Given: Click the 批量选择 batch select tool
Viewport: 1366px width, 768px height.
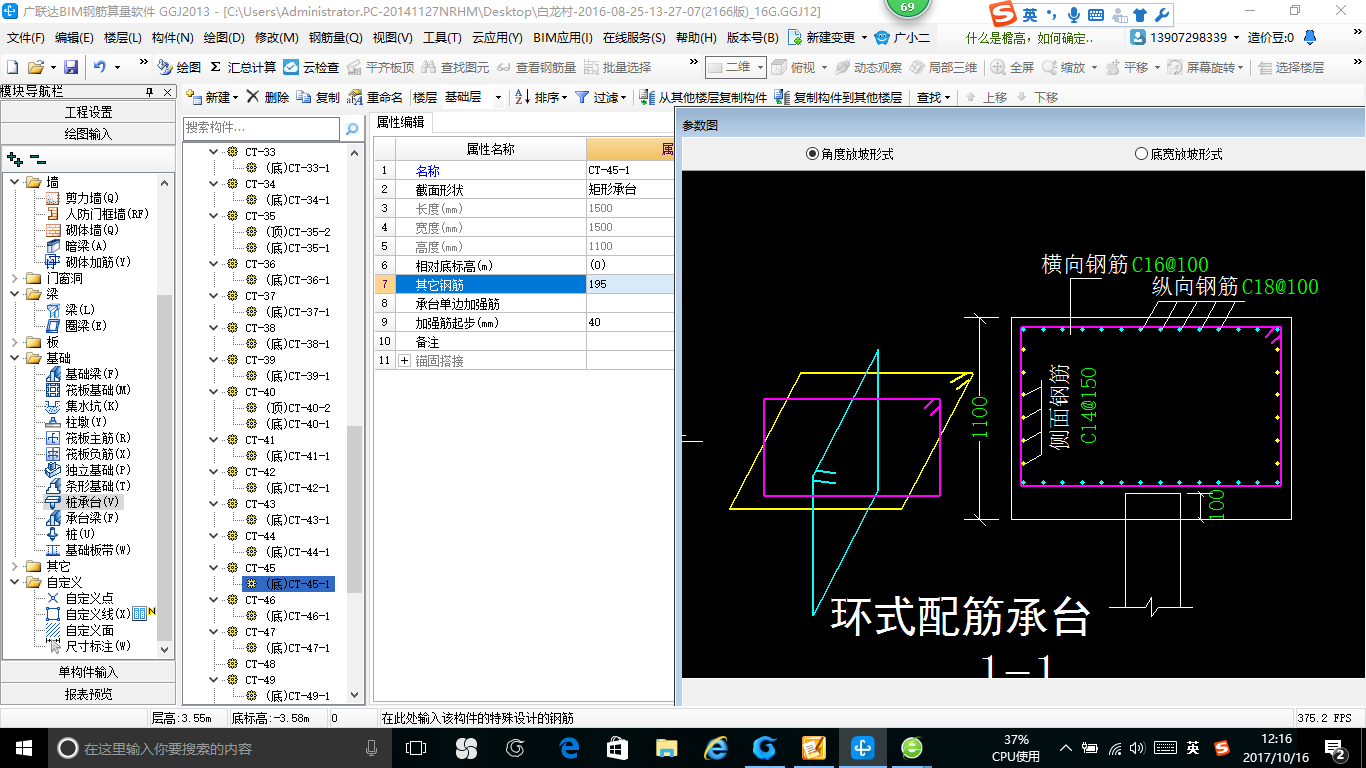Looking at the screenshot, I should pyautogui.click(x=617, y=67).
